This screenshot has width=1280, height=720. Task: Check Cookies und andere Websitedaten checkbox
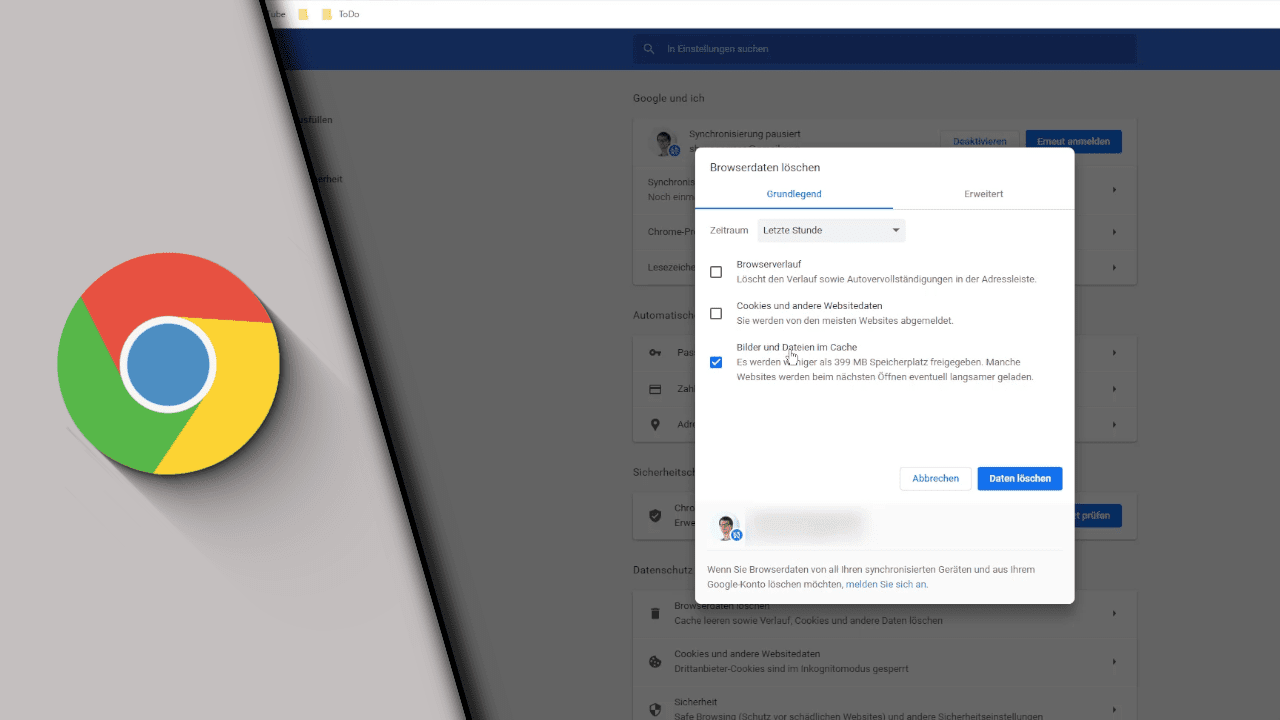tap(716, 313)
